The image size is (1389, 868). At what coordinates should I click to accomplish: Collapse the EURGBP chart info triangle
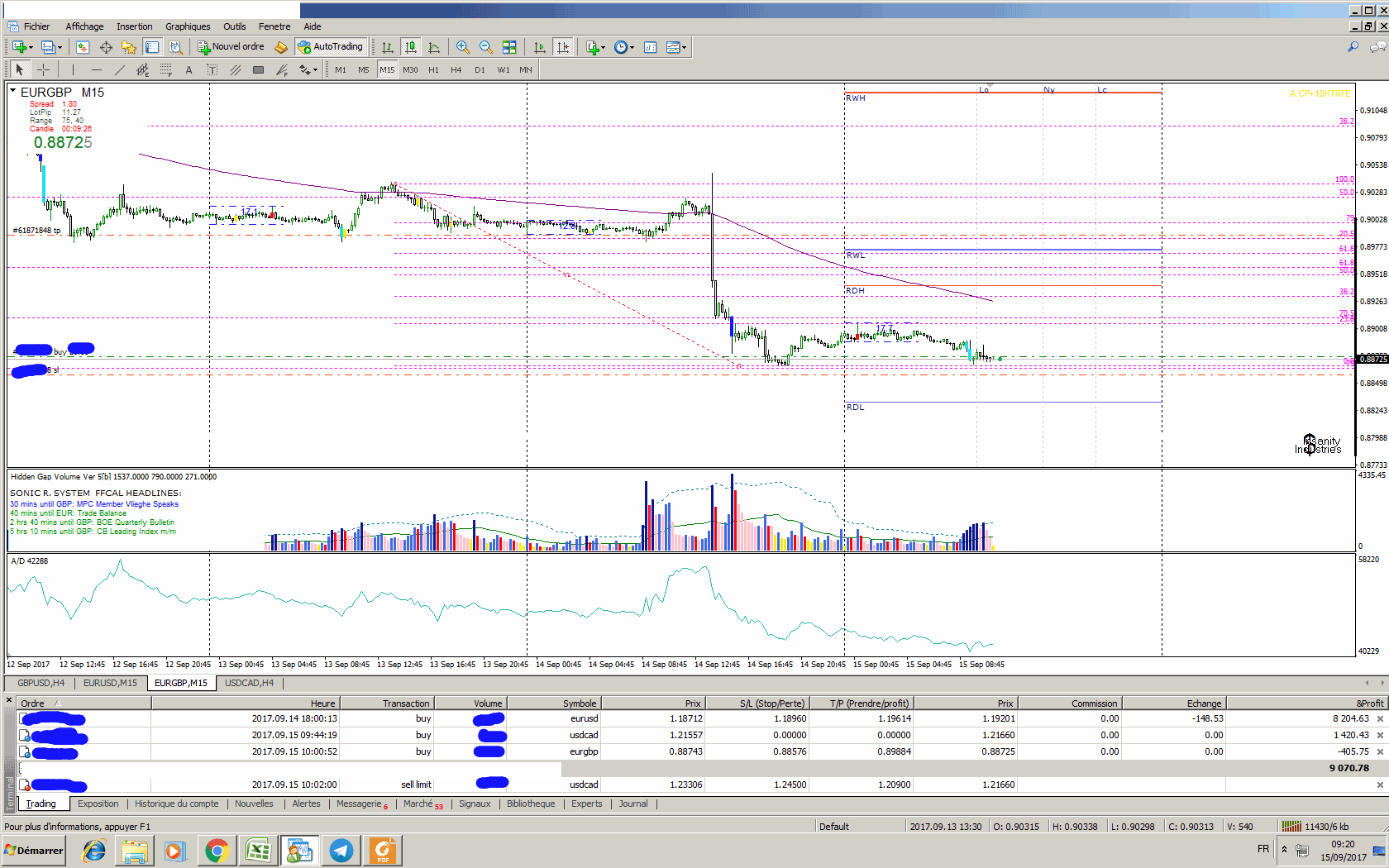tap(13, 90)
